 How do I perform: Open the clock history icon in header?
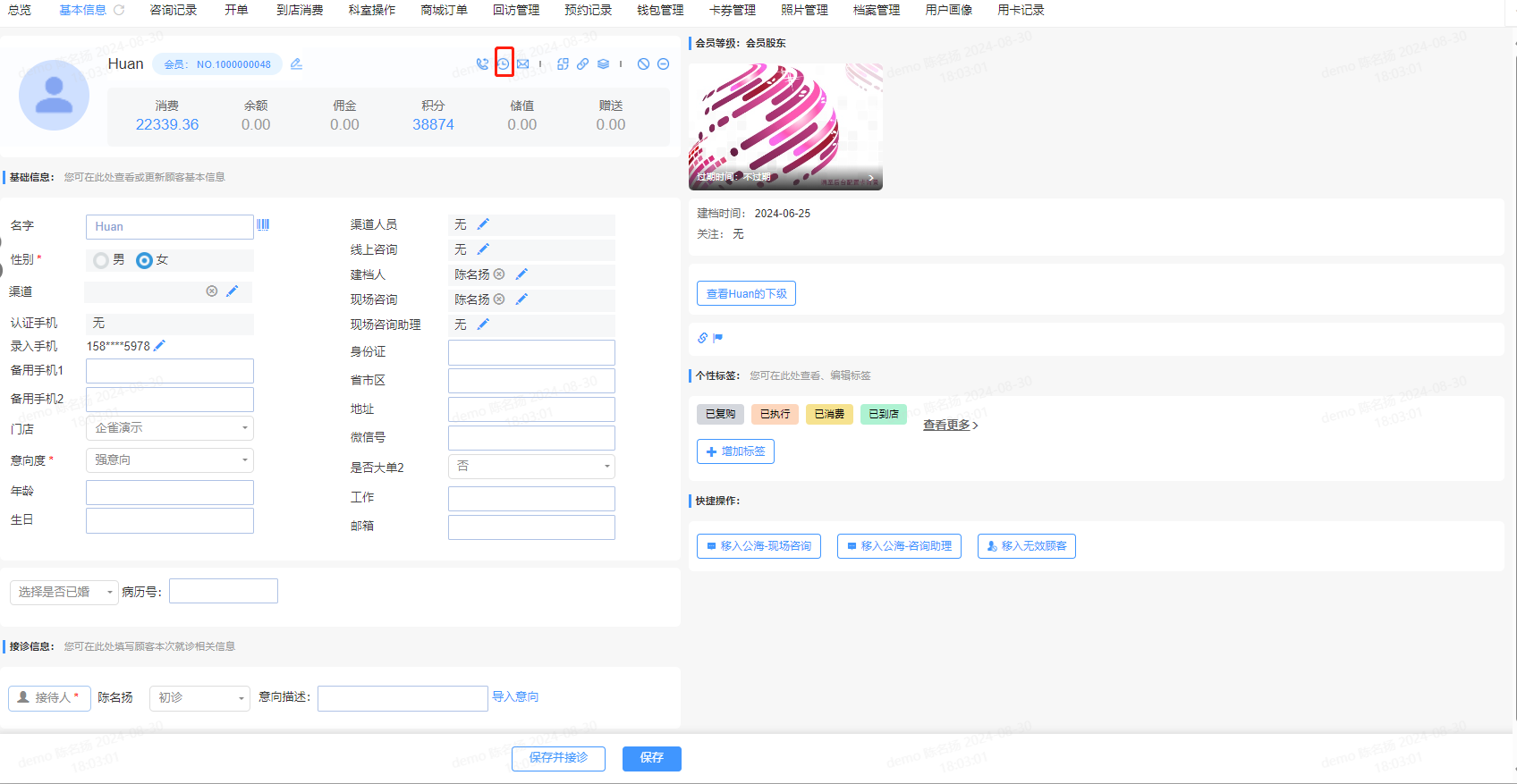504,64
